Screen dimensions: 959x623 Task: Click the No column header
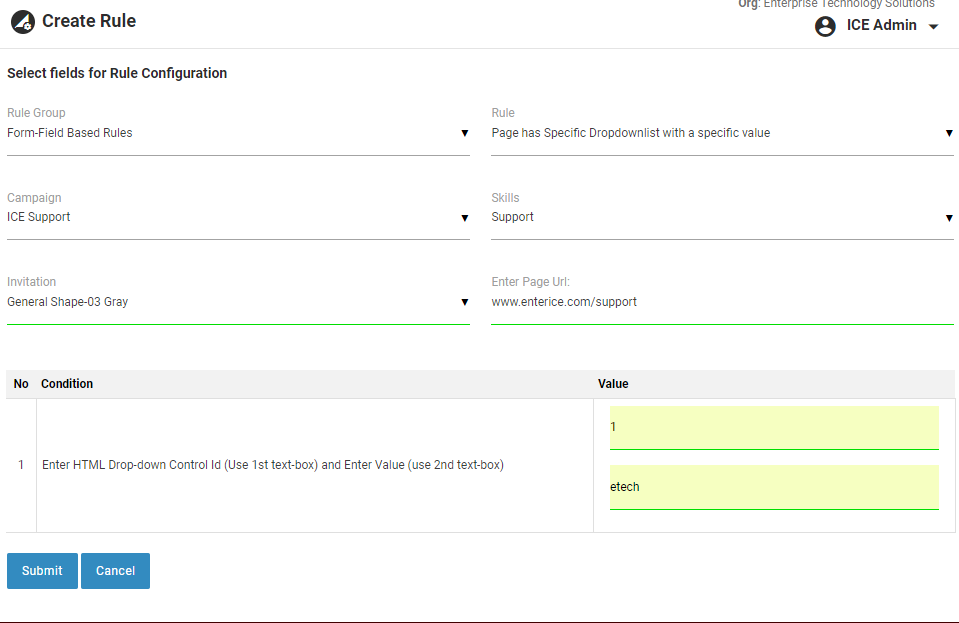21,384
